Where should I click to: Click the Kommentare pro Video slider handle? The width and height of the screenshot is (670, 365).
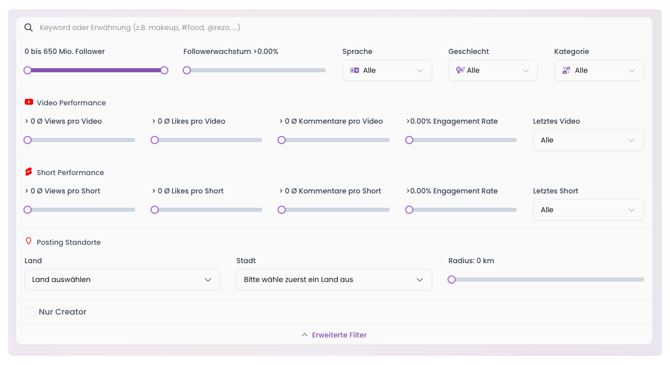tap(282, 140)
